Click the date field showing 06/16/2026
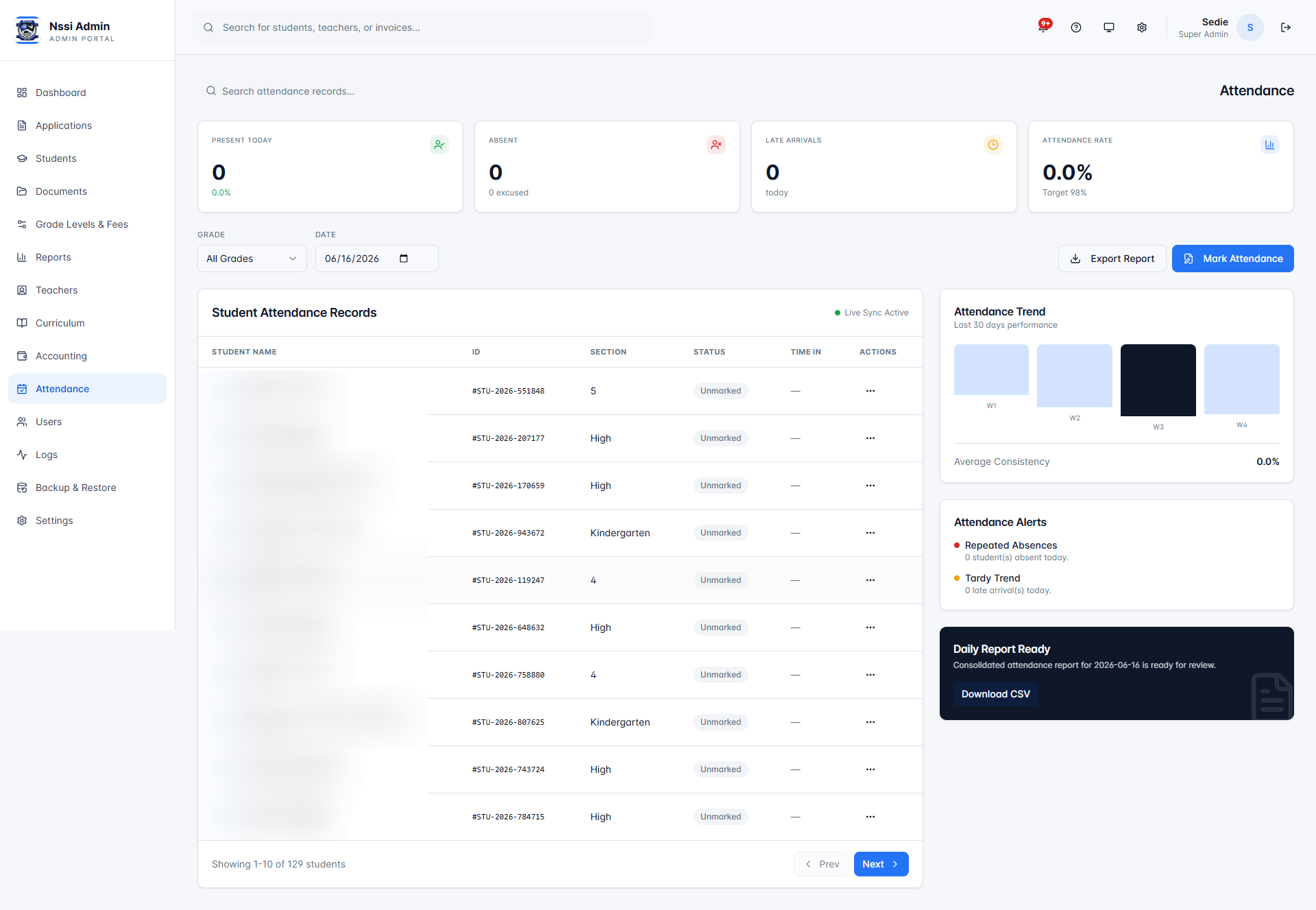The width and height of the screenshot is (1316, 910). click(x=376, y=259)
